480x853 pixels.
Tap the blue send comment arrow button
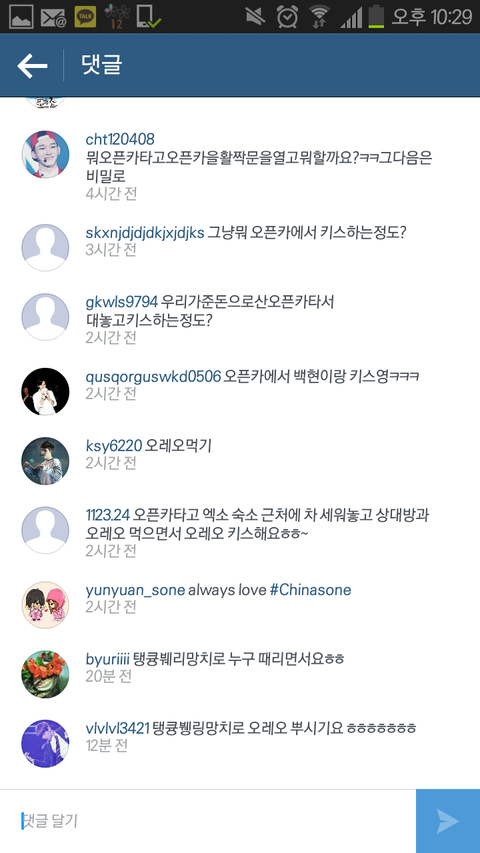pyautogui.click(x=448, y=821)
